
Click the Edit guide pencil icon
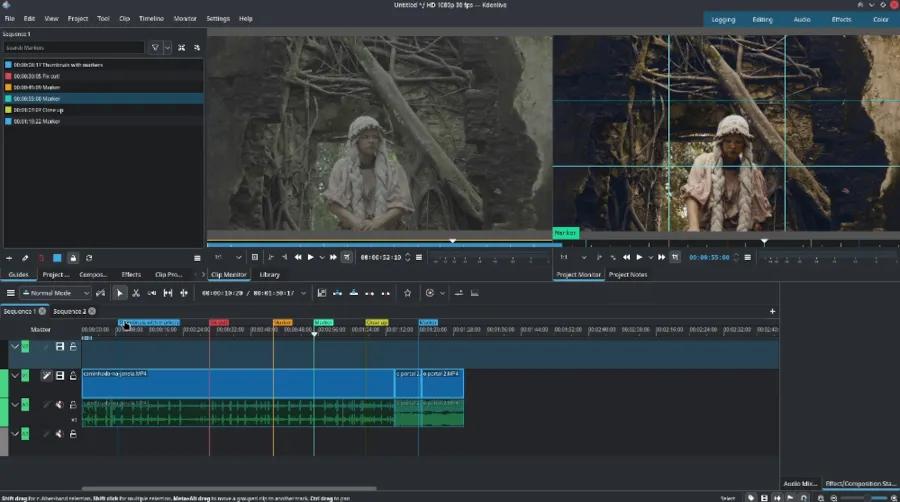pyautogui.click(x=25, y=258)
